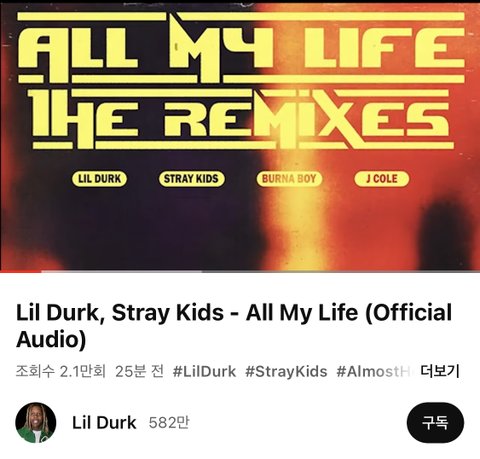Click the BURNA BOY label in the artwork
Screen dimensions: 480x459
pyautogui.click(x=289, y=179)
